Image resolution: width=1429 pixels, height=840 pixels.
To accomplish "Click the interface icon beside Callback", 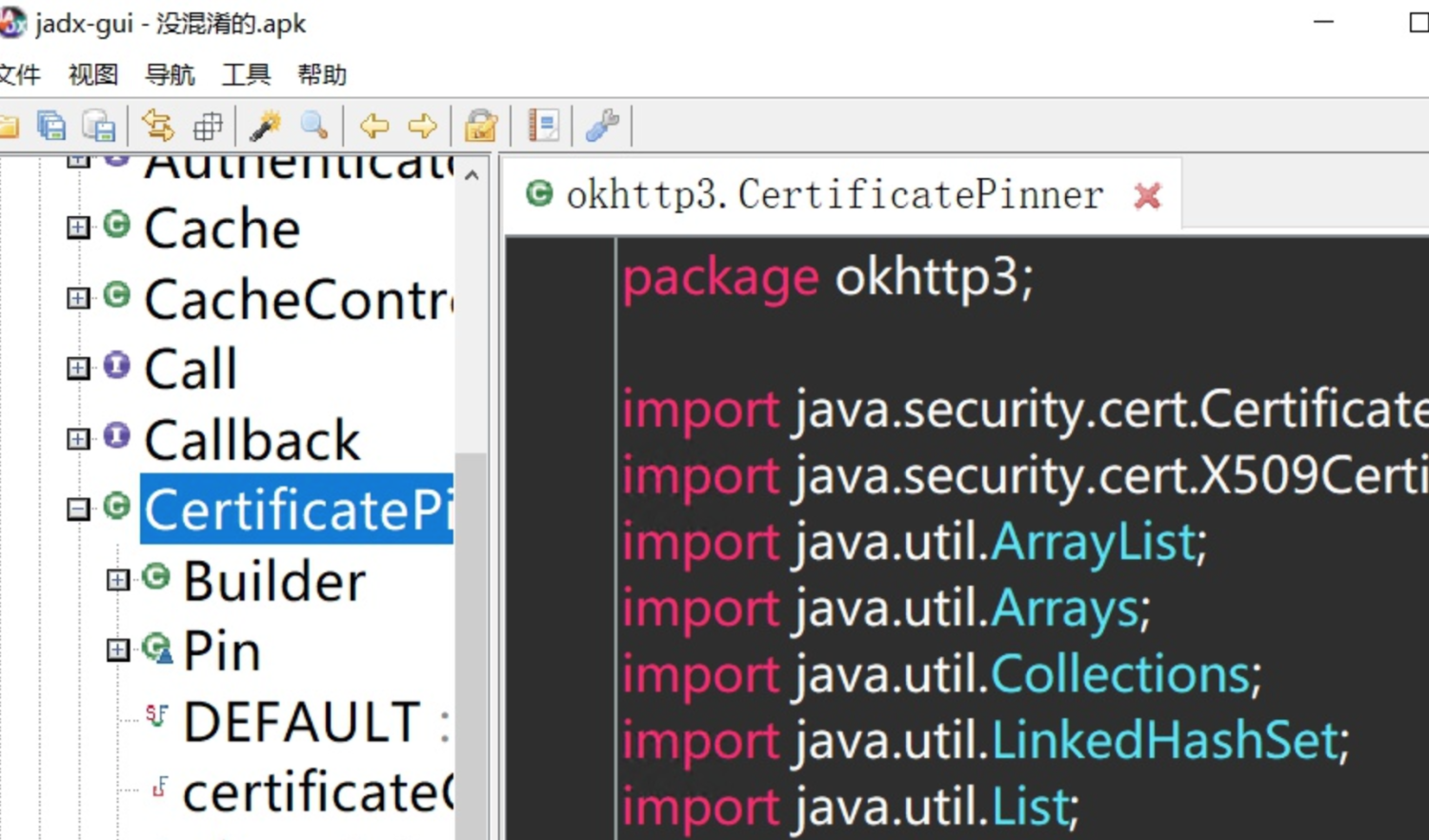I will click(x=116, y=436).
